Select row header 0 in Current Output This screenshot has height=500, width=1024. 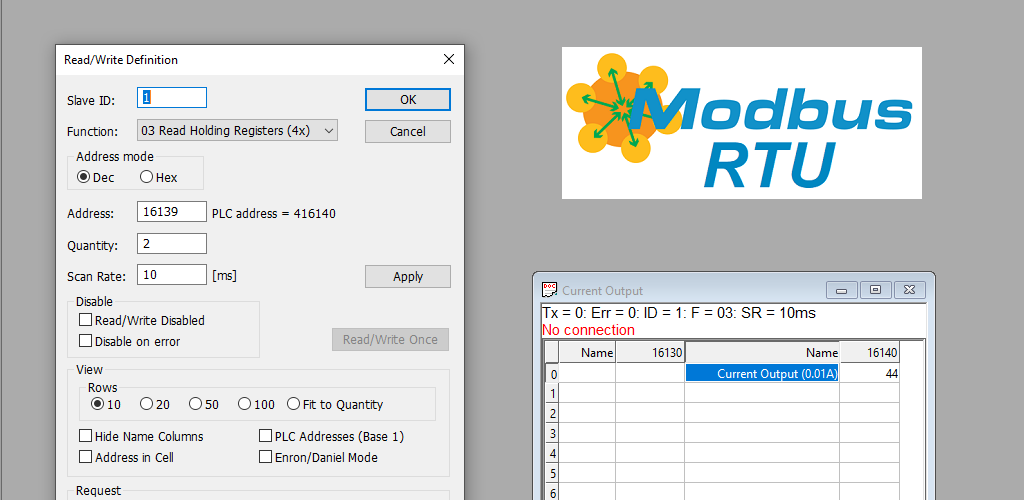click(x=552, y=373)
